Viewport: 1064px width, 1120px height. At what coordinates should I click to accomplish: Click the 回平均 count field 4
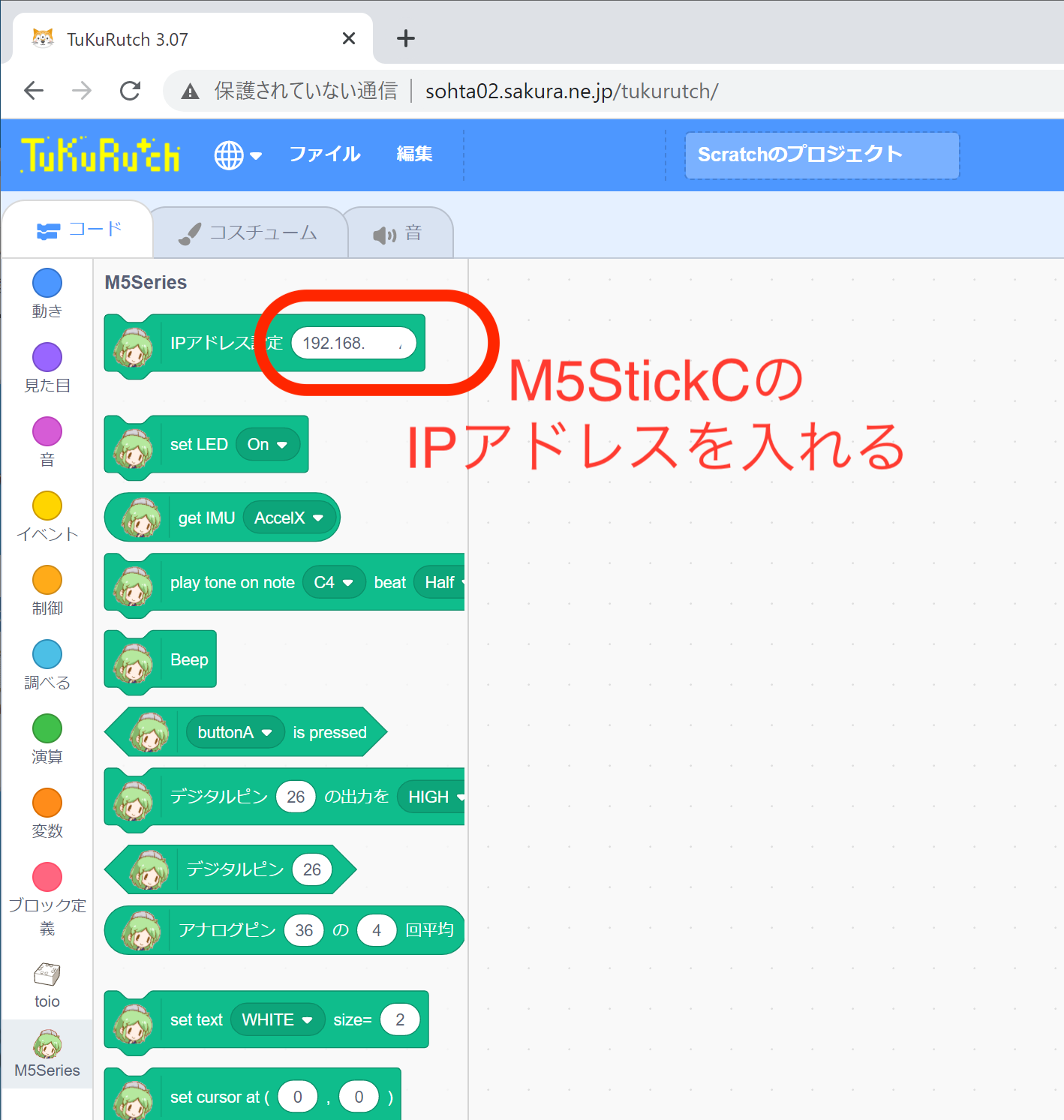click(377, 930)
